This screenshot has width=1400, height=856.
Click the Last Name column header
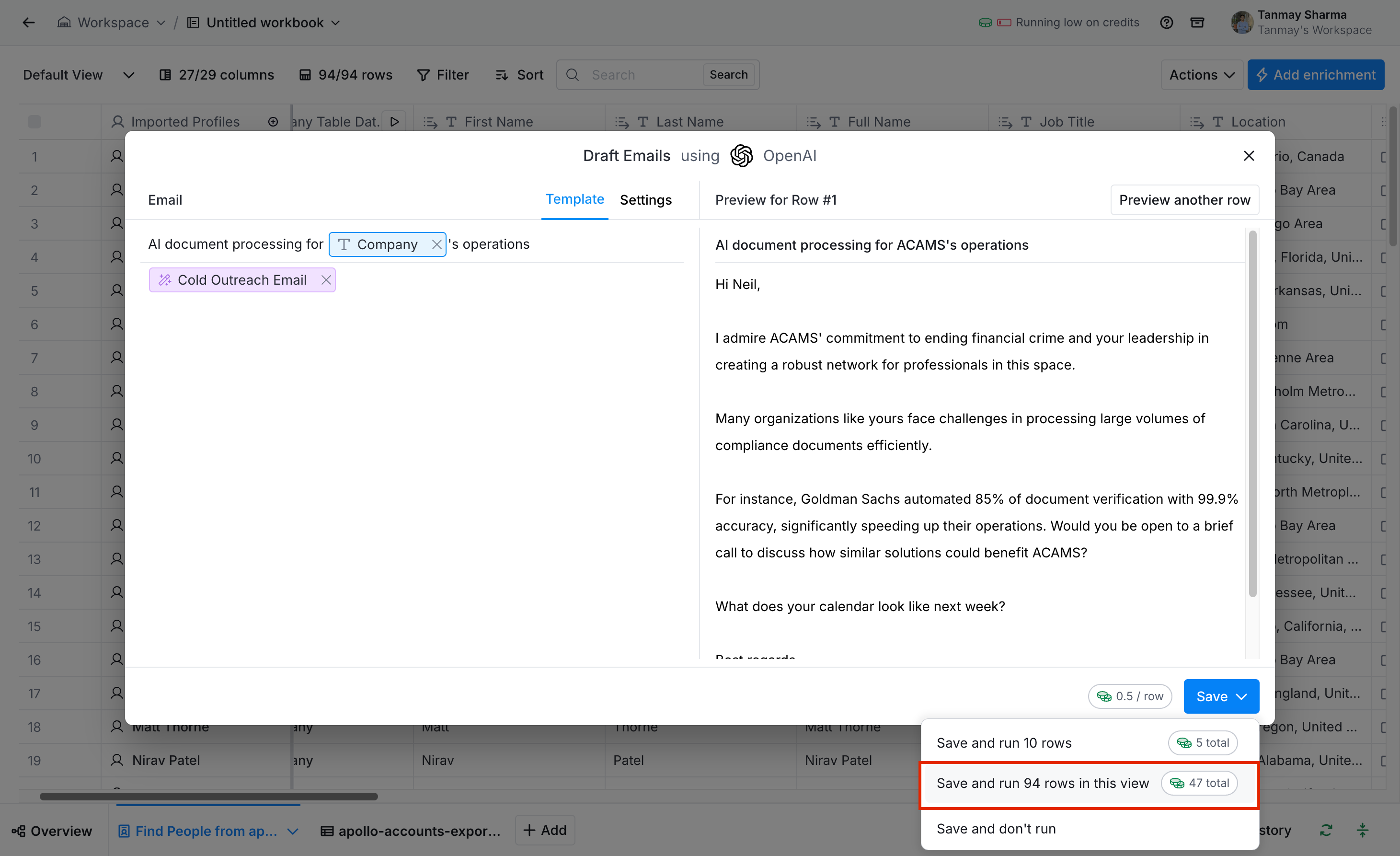pyautogui.click(x=700, y=122)
